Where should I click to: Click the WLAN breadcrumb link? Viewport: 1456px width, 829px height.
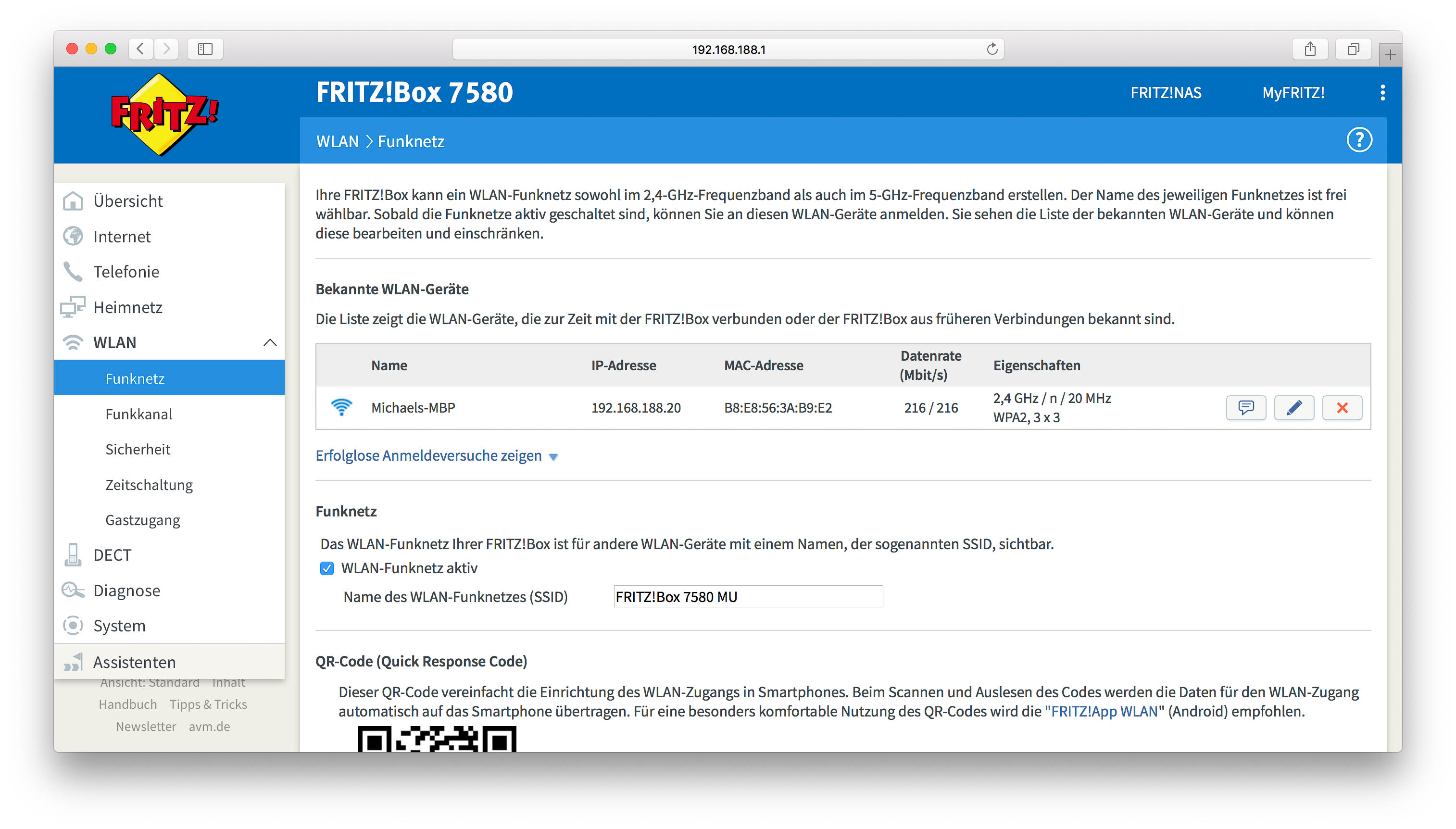tap(338, 141)
